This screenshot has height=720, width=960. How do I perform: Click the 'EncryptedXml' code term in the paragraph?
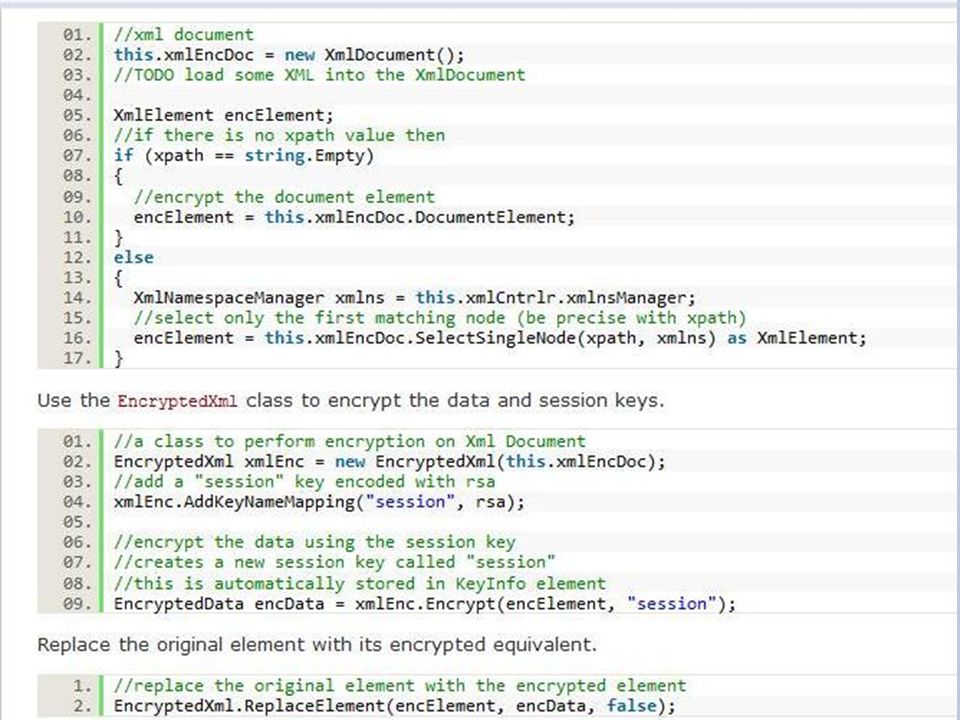(x=177, y=401)
